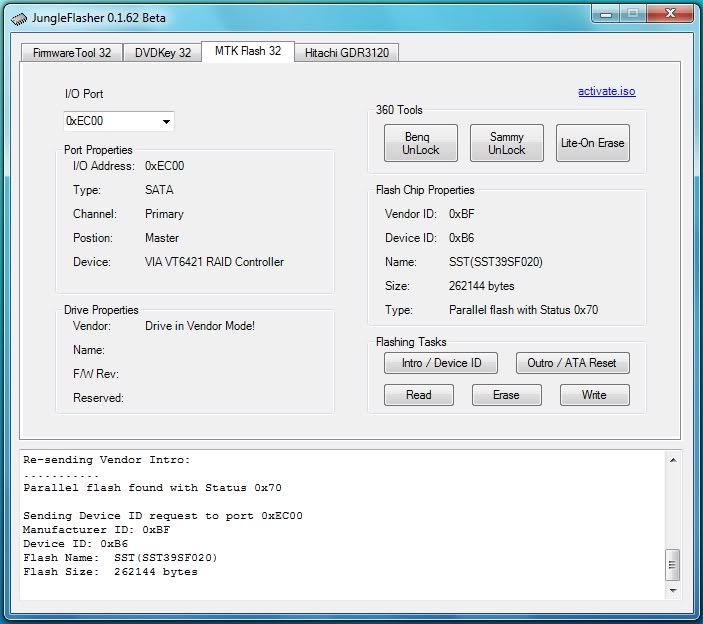This screenshot has height=624, width=703.
Task: Click the Read flashing task button
Action: click(x=419, y=395)
